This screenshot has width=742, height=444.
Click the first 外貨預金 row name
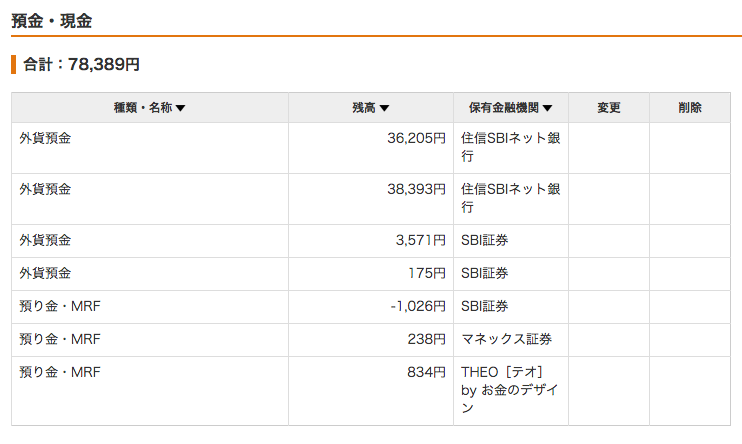(45, 138)
